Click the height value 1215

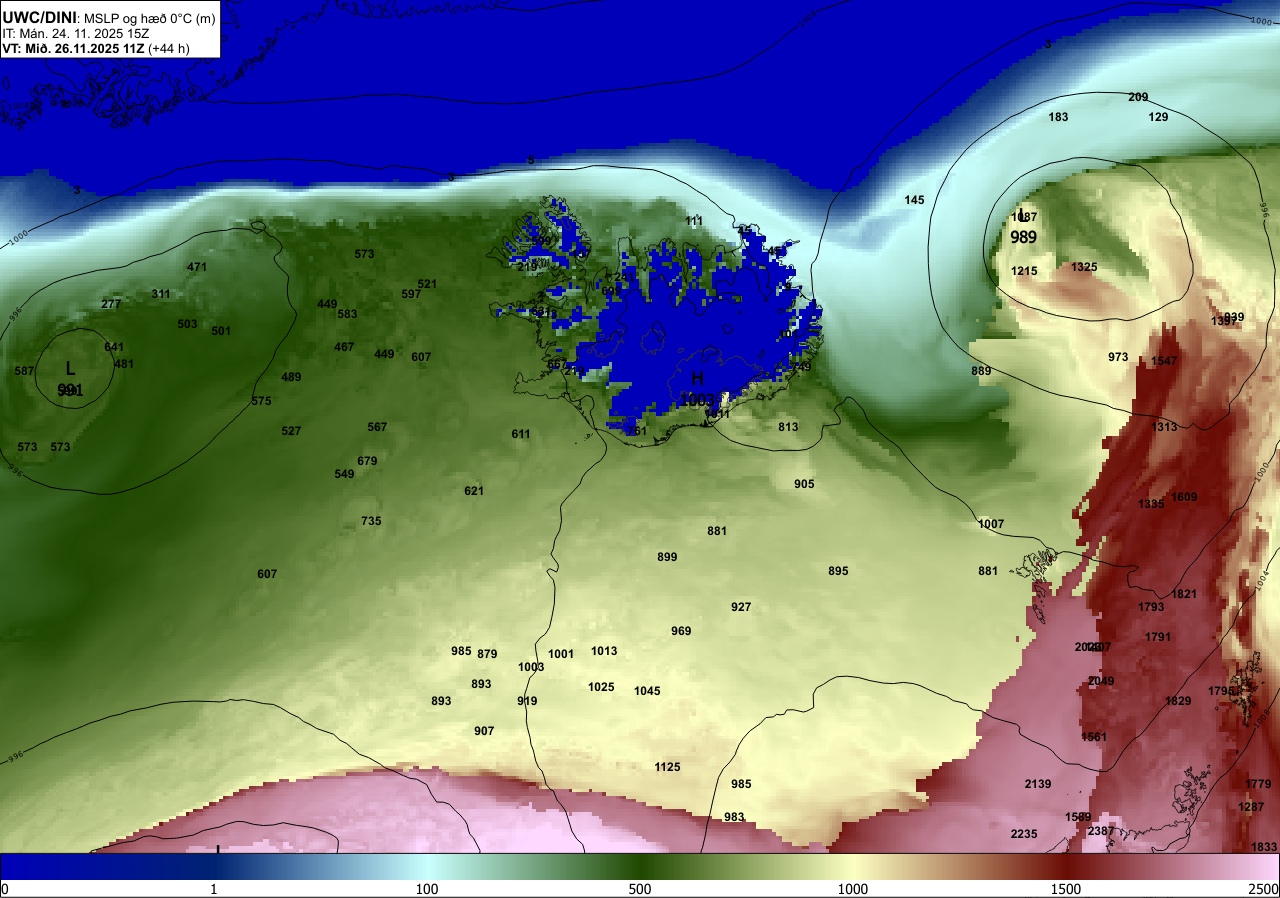click(x=1024, y=271)
